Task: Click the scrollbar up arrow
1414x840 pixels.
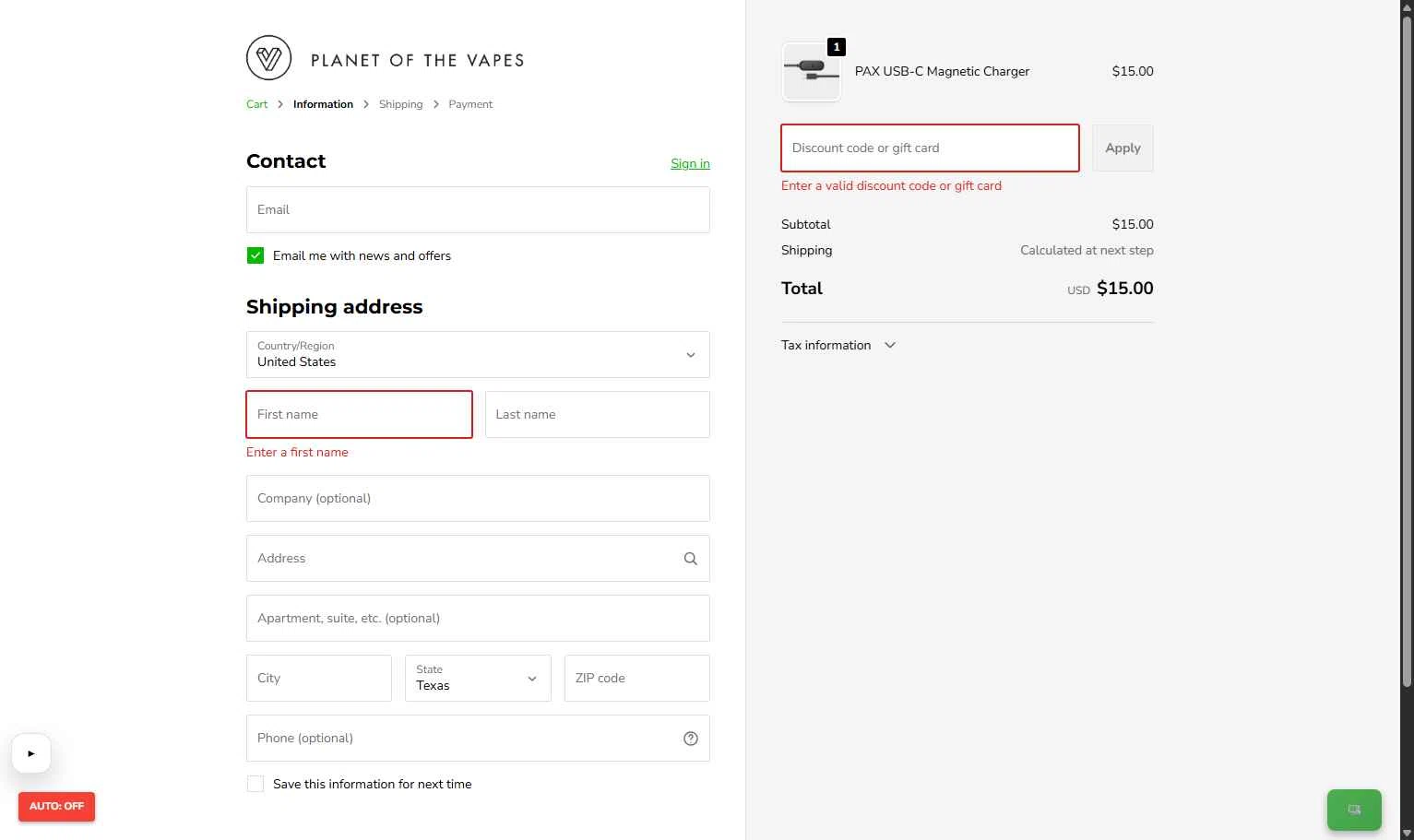Action: point(1407,6)
